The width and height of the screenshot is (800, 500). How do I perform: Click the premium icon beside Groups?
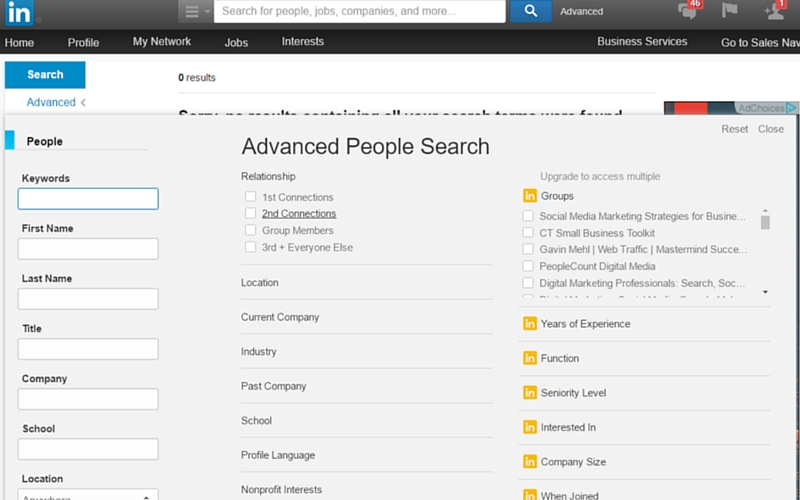[530, 196]
